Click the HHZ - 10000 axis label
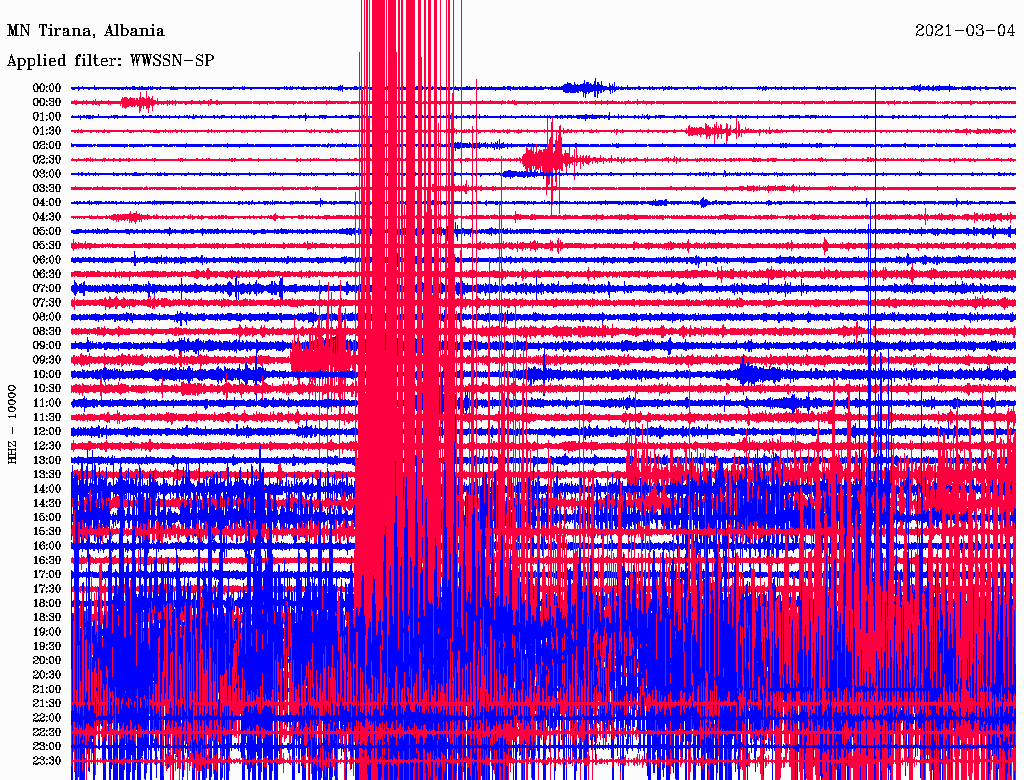This screenshot has width=1024, height=780. (x=12, y=425)
